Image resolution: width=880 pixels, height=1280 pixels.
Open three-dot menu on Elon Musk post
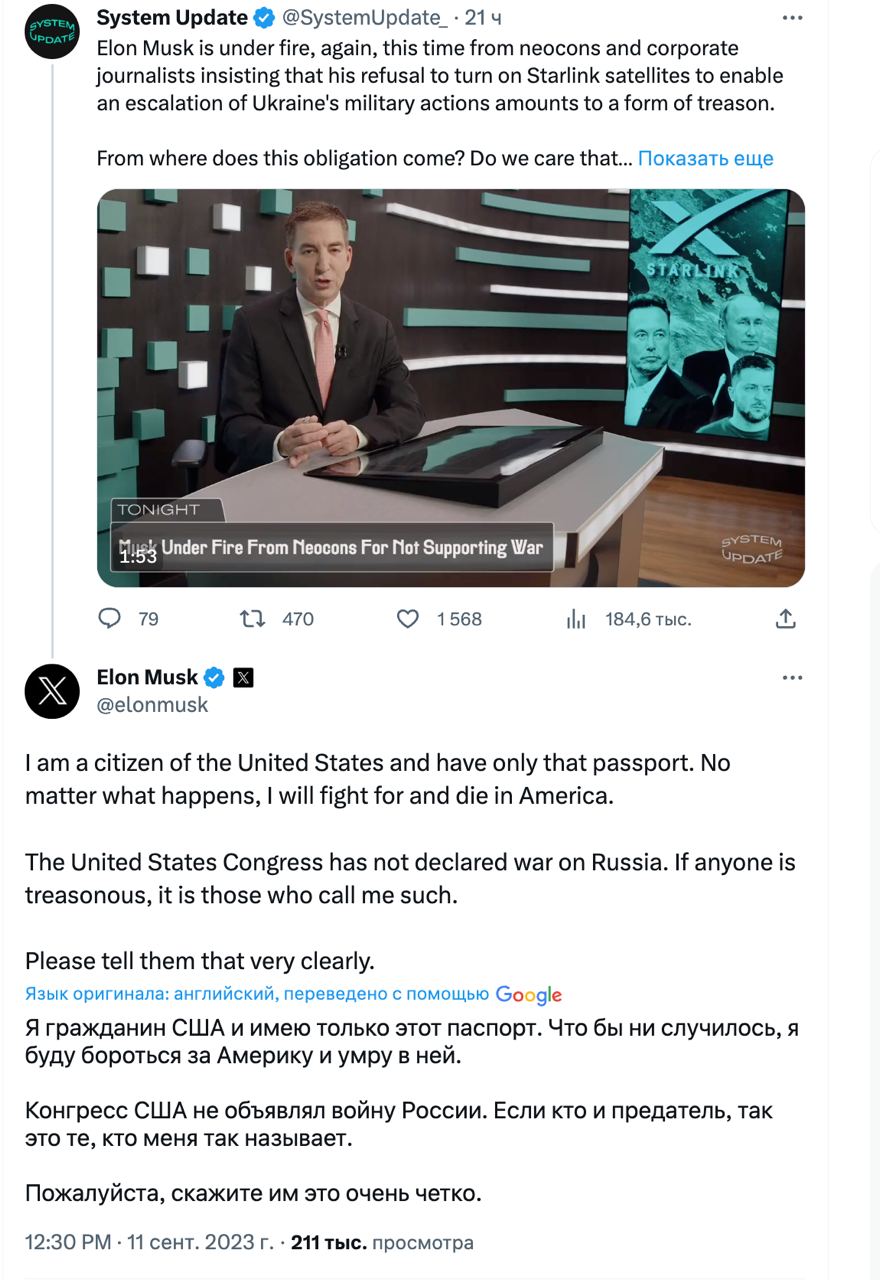click(792, 678)
